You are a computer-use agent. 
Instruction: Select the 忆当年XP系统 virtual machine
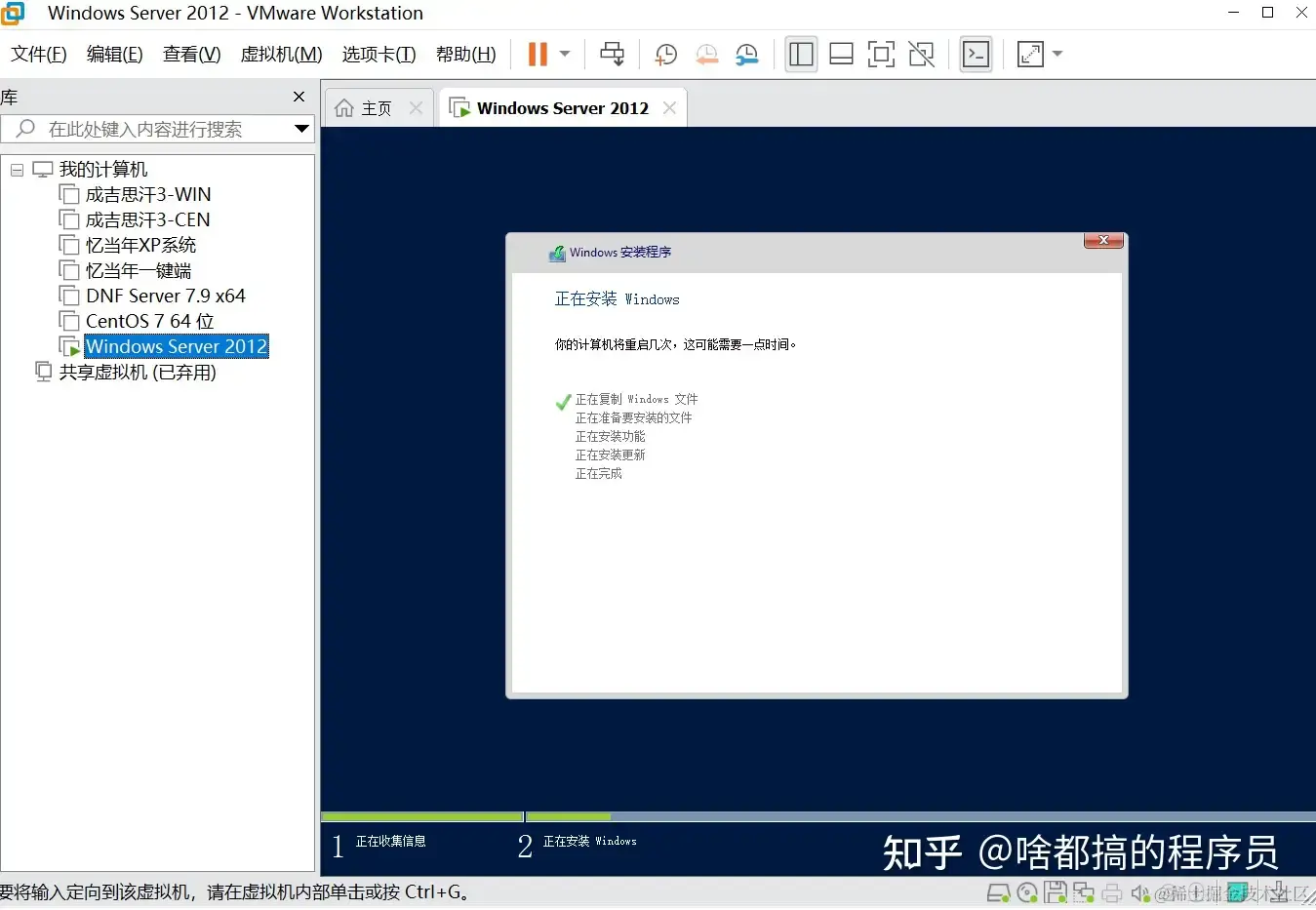coord(140,246)
